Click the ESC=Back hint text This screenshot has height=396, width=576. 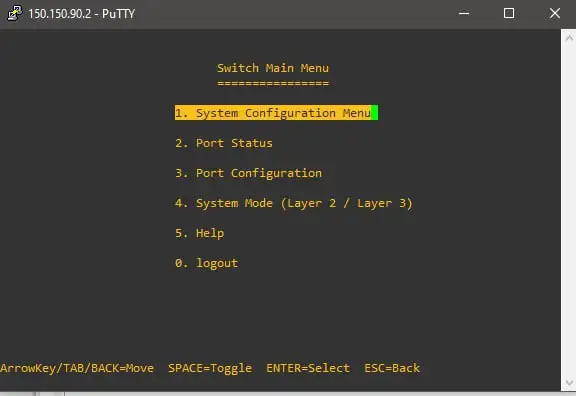pos(392,368)
